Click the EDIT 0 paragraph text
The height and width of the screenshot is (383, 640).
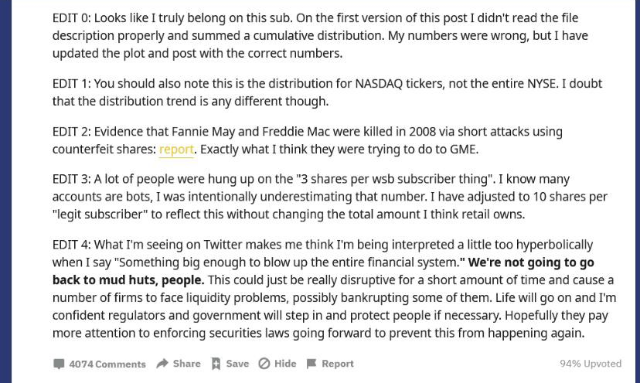pos(320,36)
